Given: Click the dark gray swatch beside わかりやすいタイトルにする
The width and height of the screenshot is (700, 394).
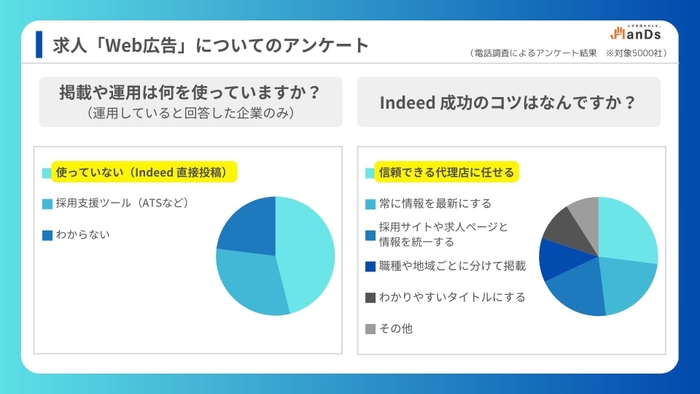Looking at the screenshot, I should 370,298.
